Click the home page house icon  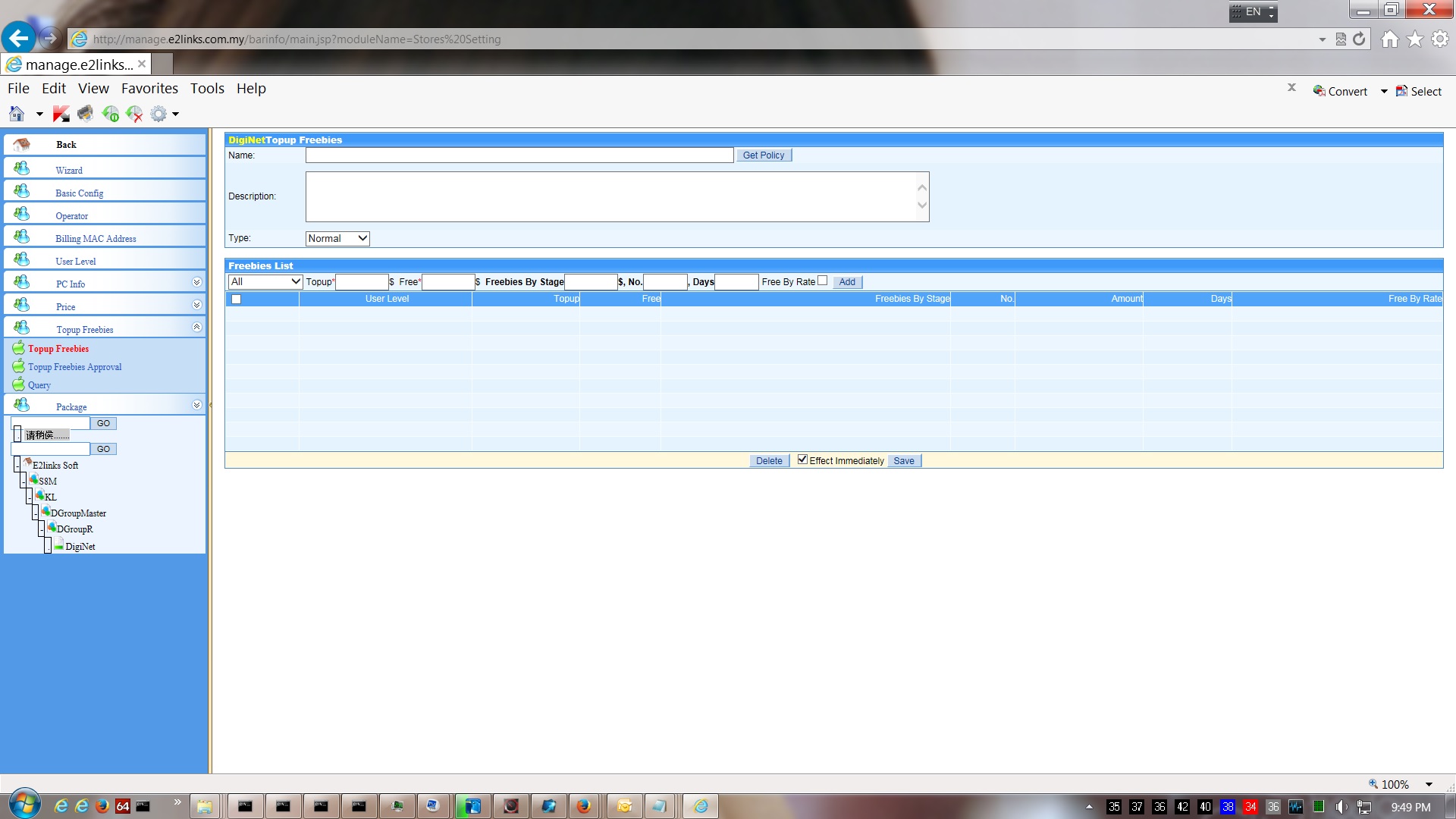click(x=1389, y=39)
